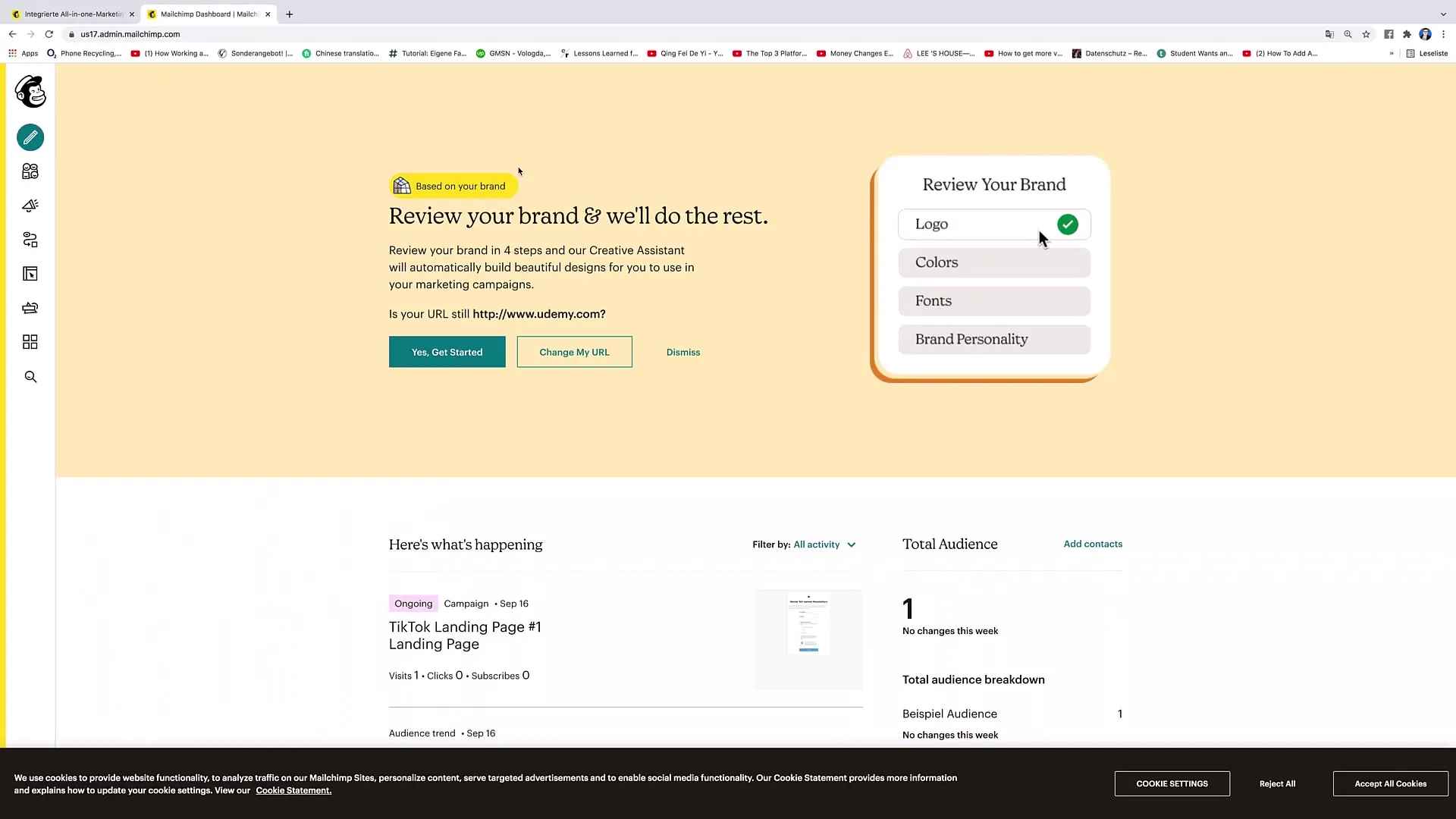Close the Integrierte All-in-one-Marketing tab
This screenshot has height=819, width=1456.
[x=131, y=14]
